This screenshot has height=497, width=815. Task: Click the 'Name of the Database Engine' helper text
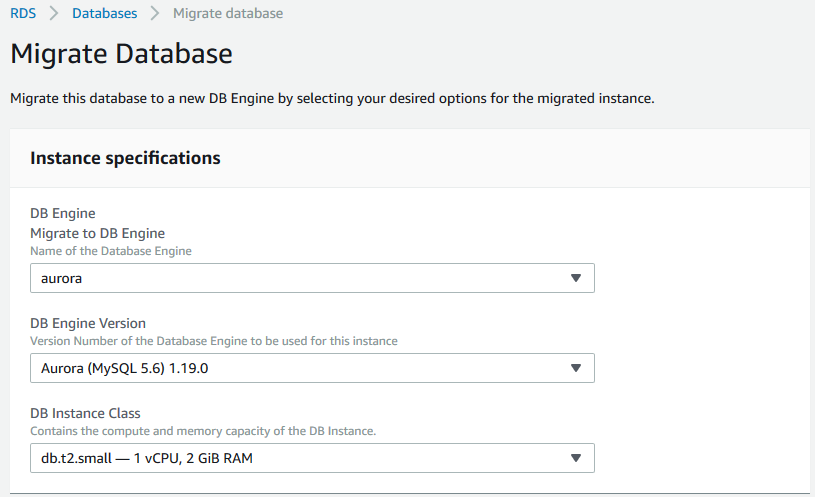(x=110, y=251)
